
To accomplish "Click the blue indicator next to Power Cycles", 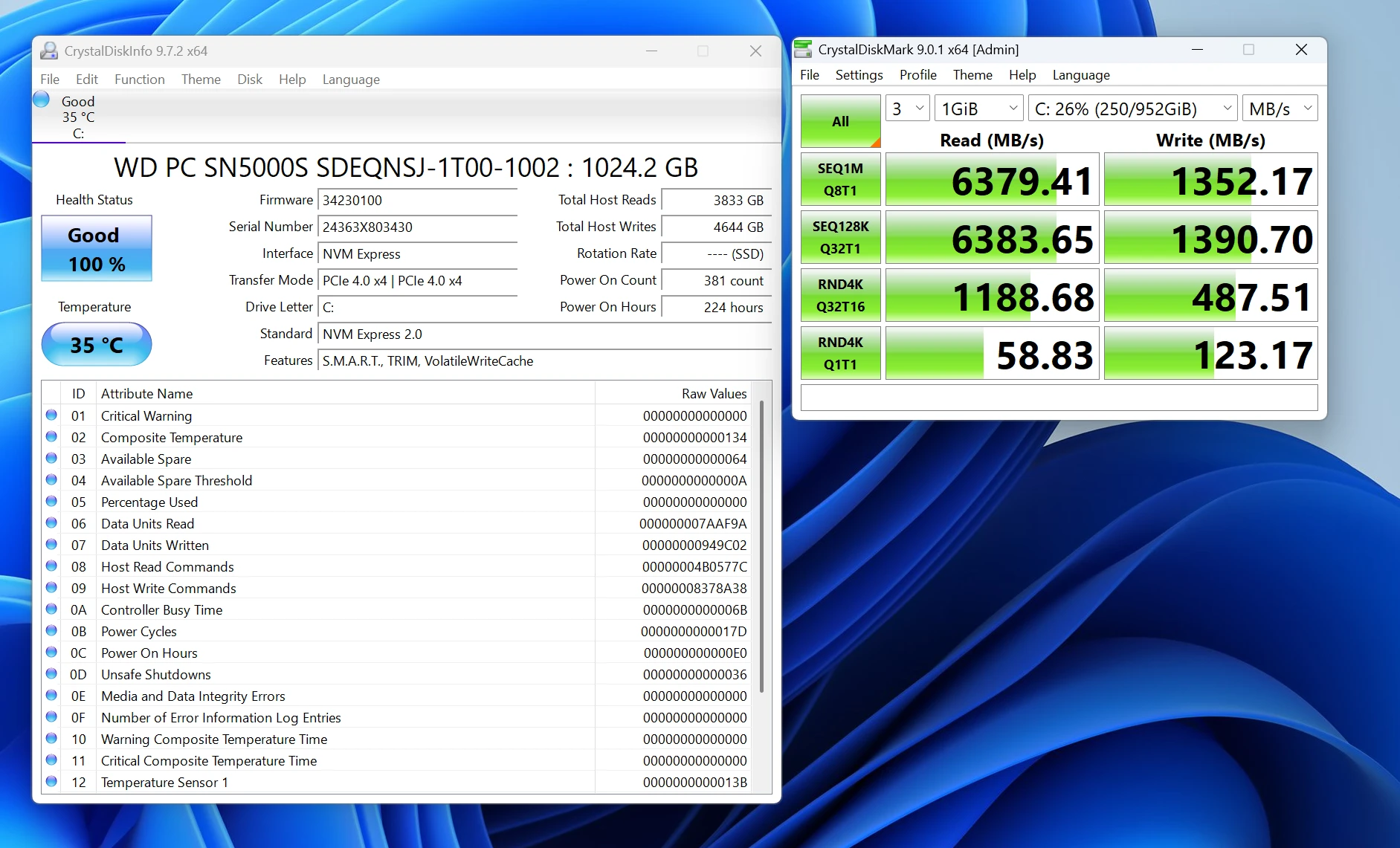I will point(51,631).
